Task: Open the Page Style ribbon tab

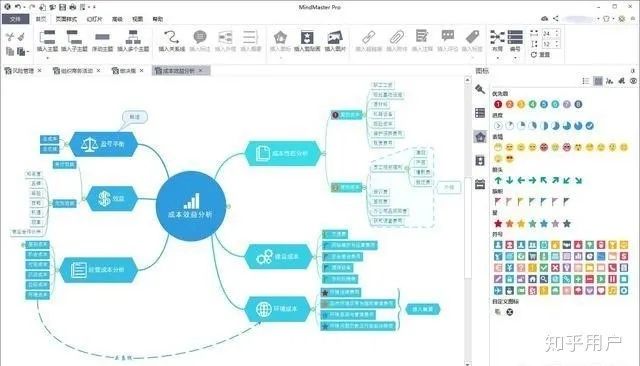Action: coord(66,19)
